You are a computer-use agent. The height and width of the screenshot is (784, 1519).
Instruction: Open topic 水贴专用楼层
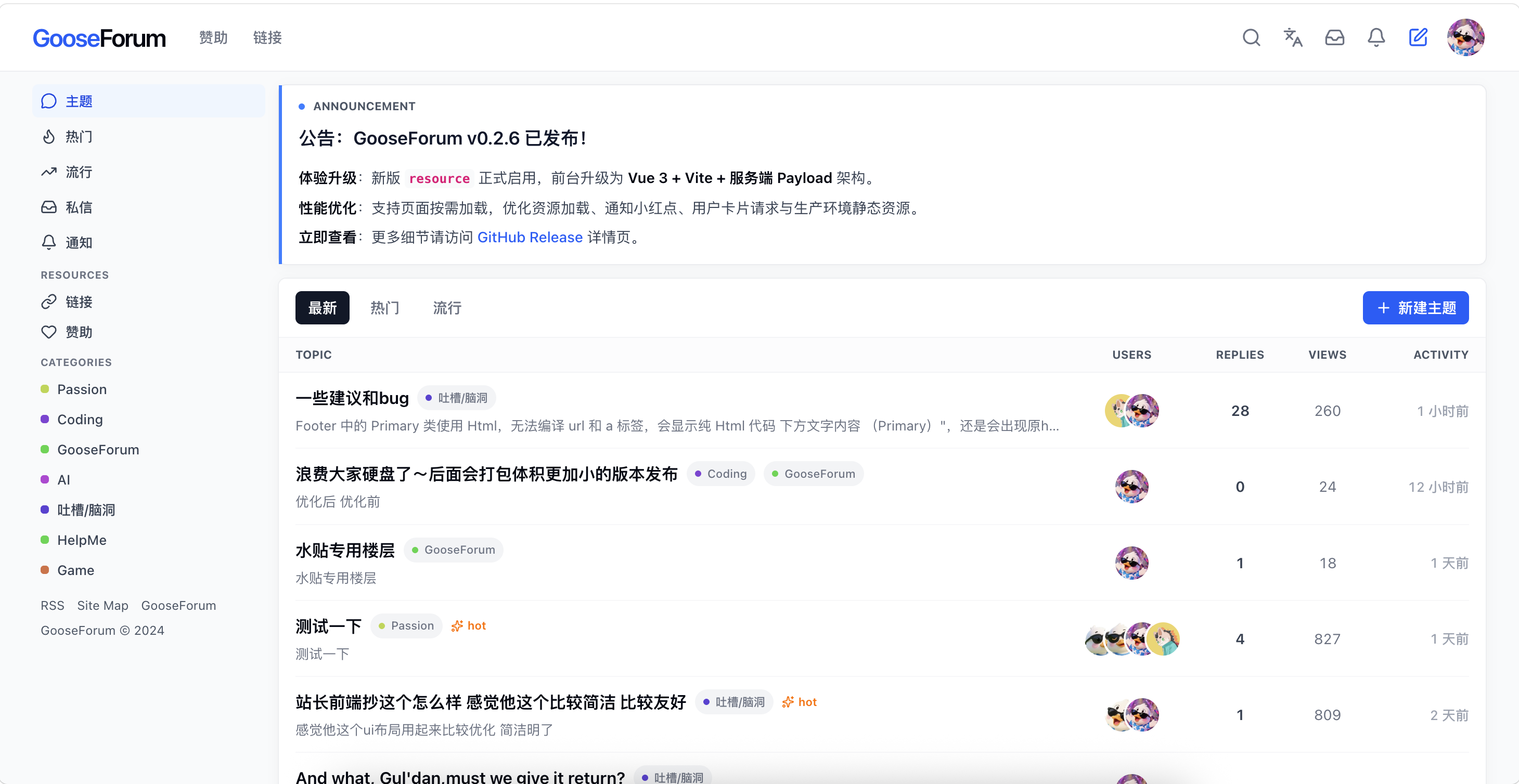345,550
